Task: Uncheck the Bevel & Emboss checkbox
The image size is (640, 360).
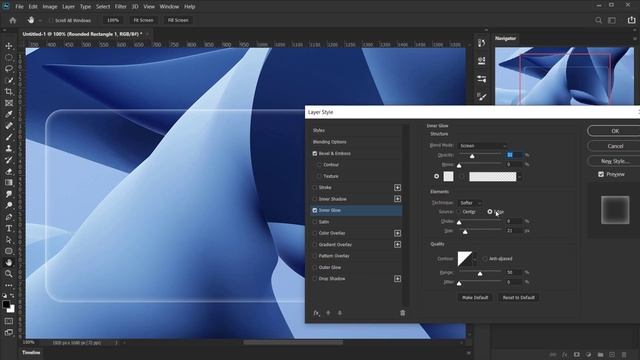Action: point(315,153)
